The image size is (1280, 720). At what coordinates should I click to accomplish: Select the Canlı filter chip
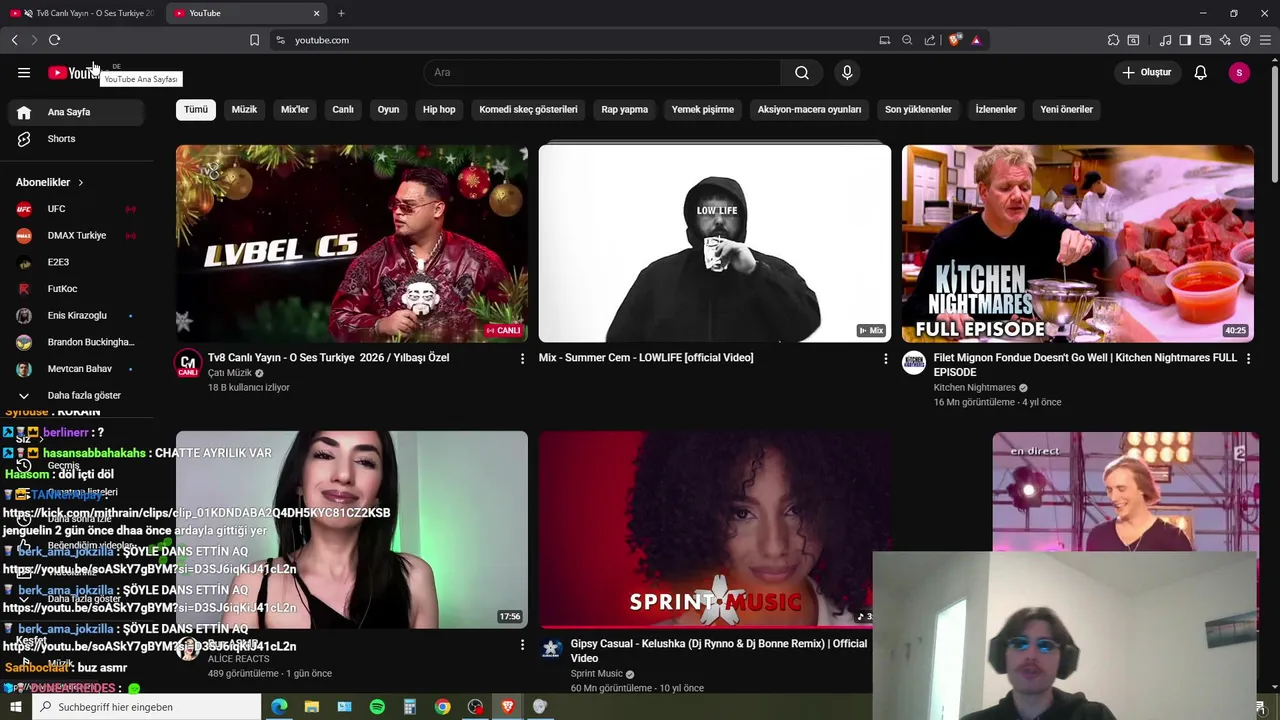343,109
